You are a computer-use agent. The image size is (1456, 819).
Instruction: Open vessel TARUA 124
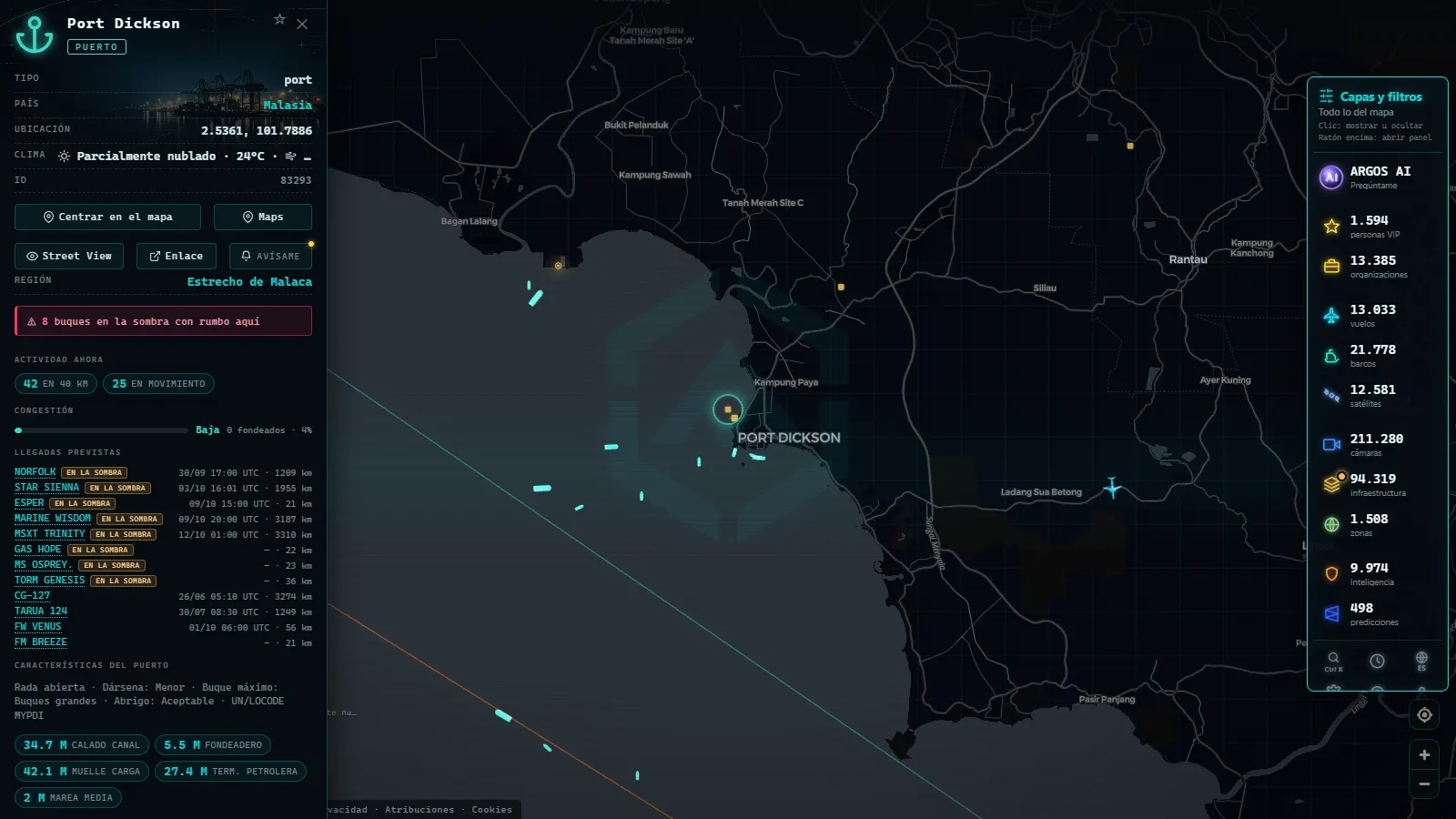41,612
